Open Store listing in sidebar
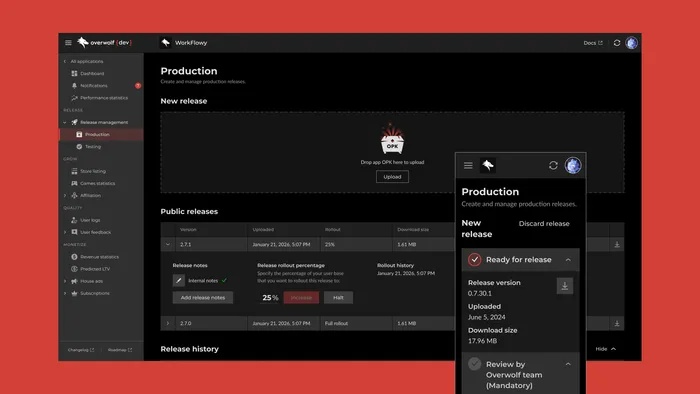Screen dimensions: 700x394 click(93, 171)
